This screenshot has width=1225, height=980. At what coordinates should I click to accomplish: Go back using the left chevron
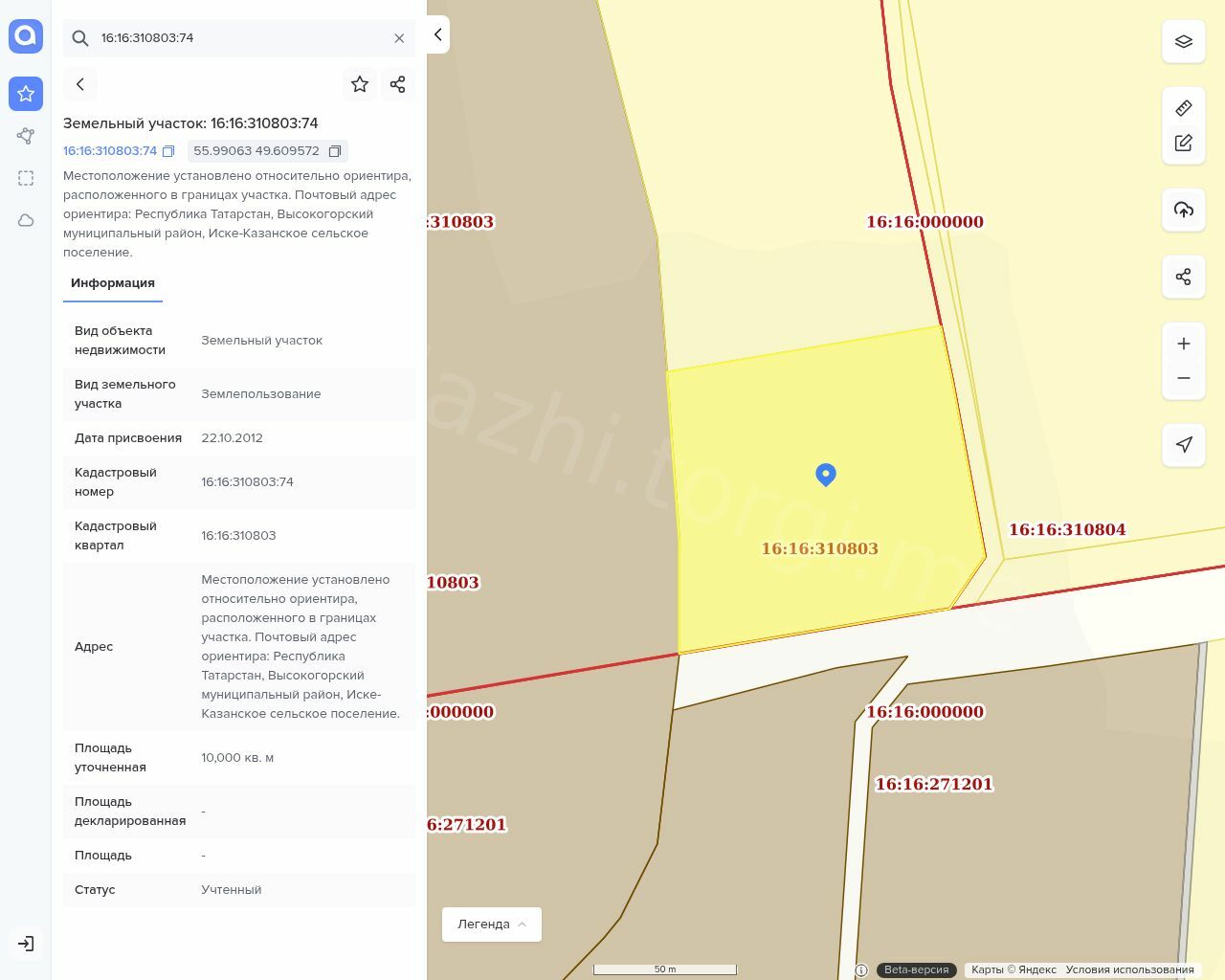pos(80,84)
